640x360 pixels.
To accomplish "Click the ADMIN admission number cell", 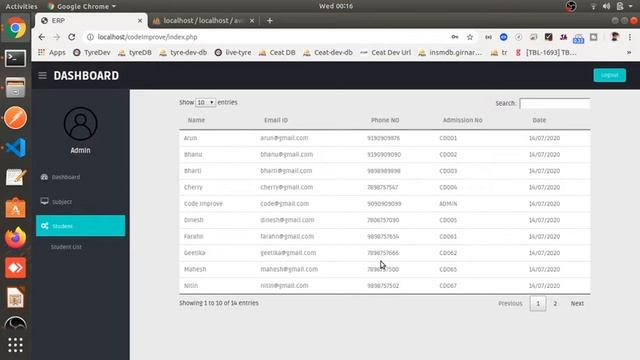I will coord(448,204).
